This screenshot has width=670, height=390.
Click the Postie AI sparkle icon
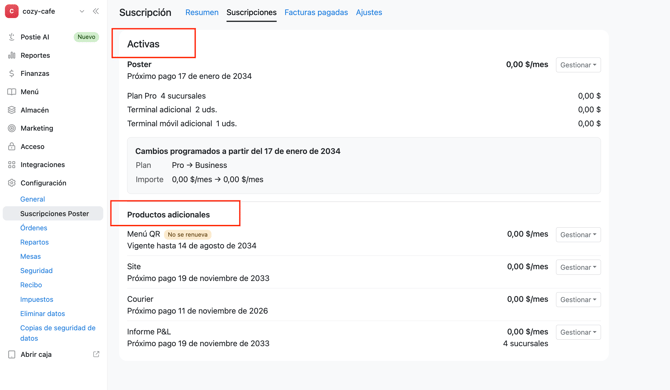tap(12, 37)
